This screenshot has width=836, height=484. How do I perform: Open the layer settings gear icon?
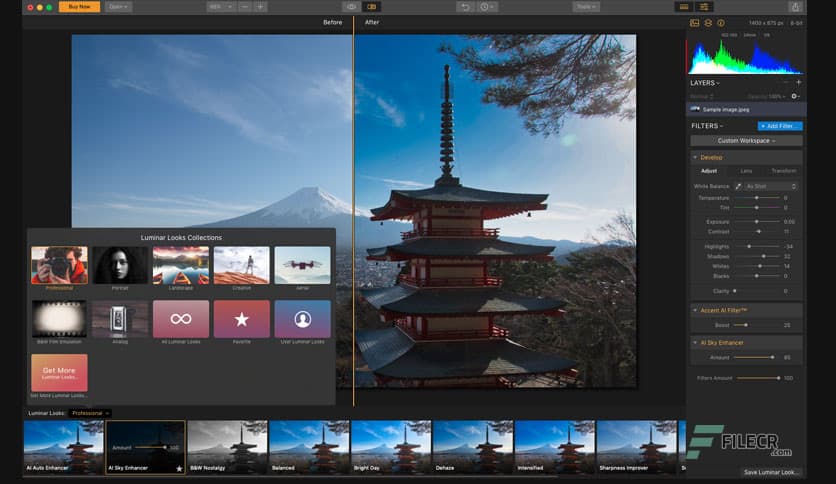coord(795,96)
